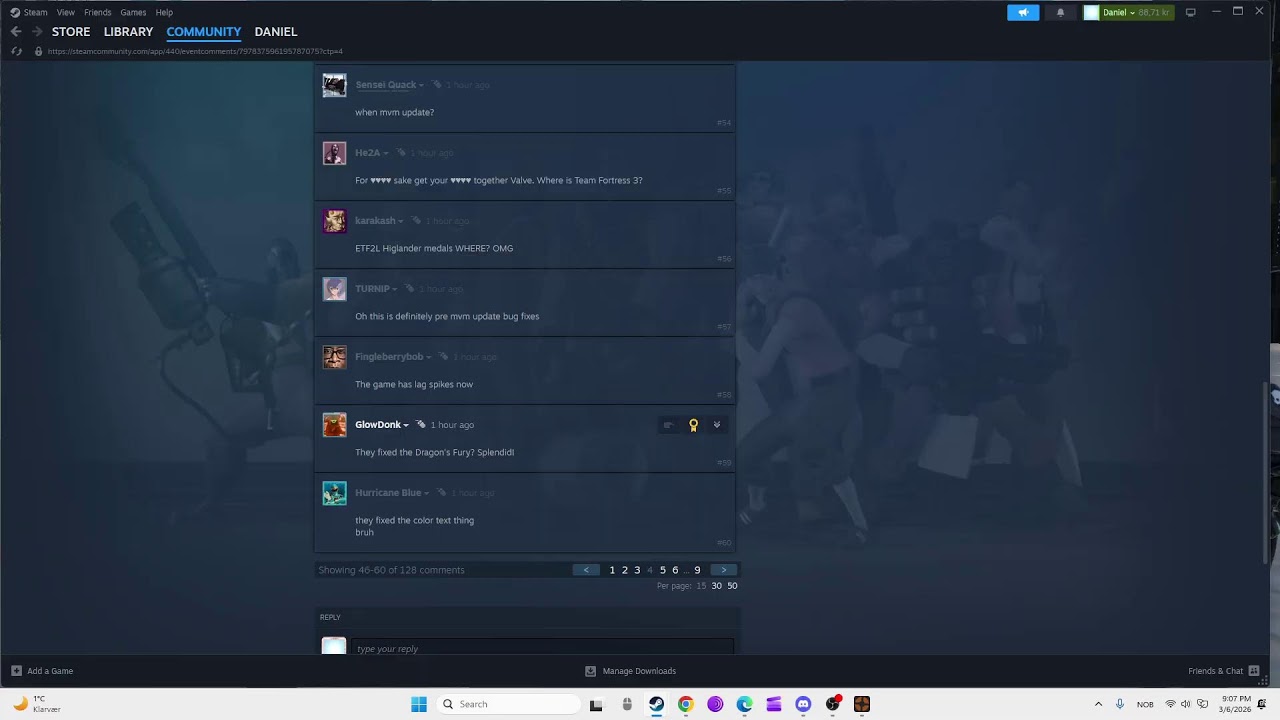Open Discord from the taskbar
This screenshot has width=1280, height=720.
803,704
